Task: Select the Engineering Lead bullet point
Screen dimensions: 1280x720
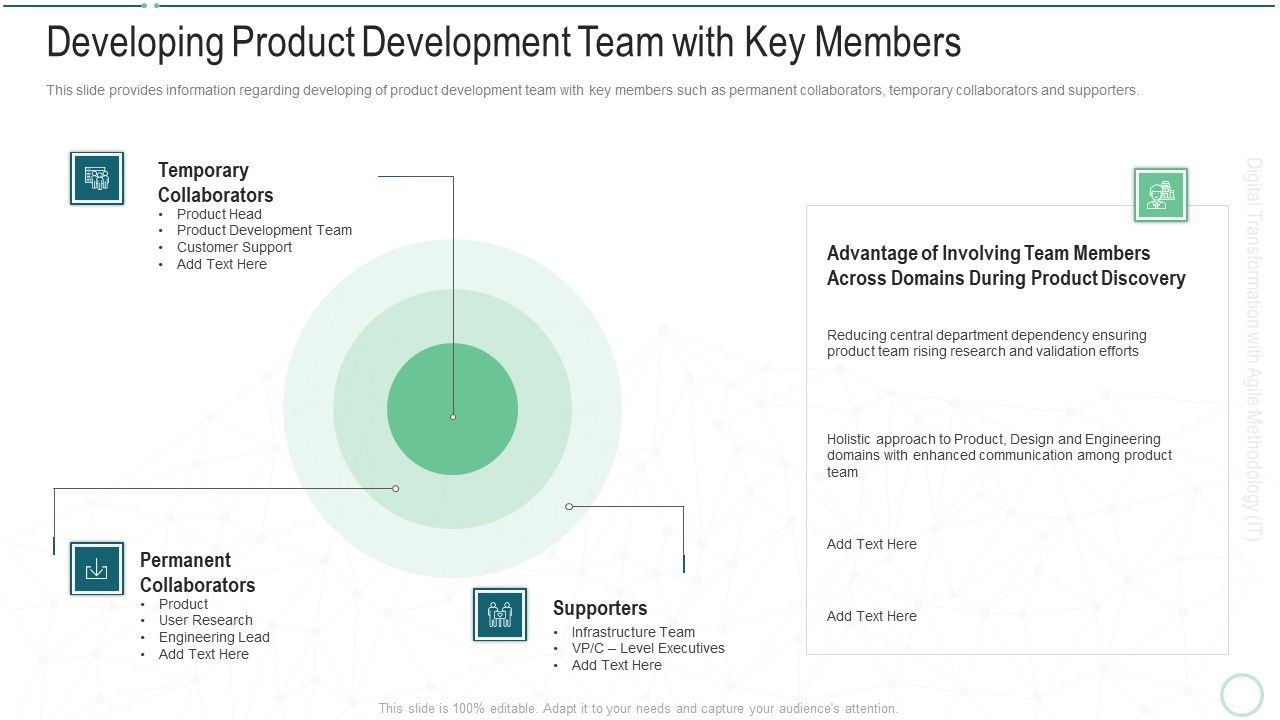Action: [214, 637]
